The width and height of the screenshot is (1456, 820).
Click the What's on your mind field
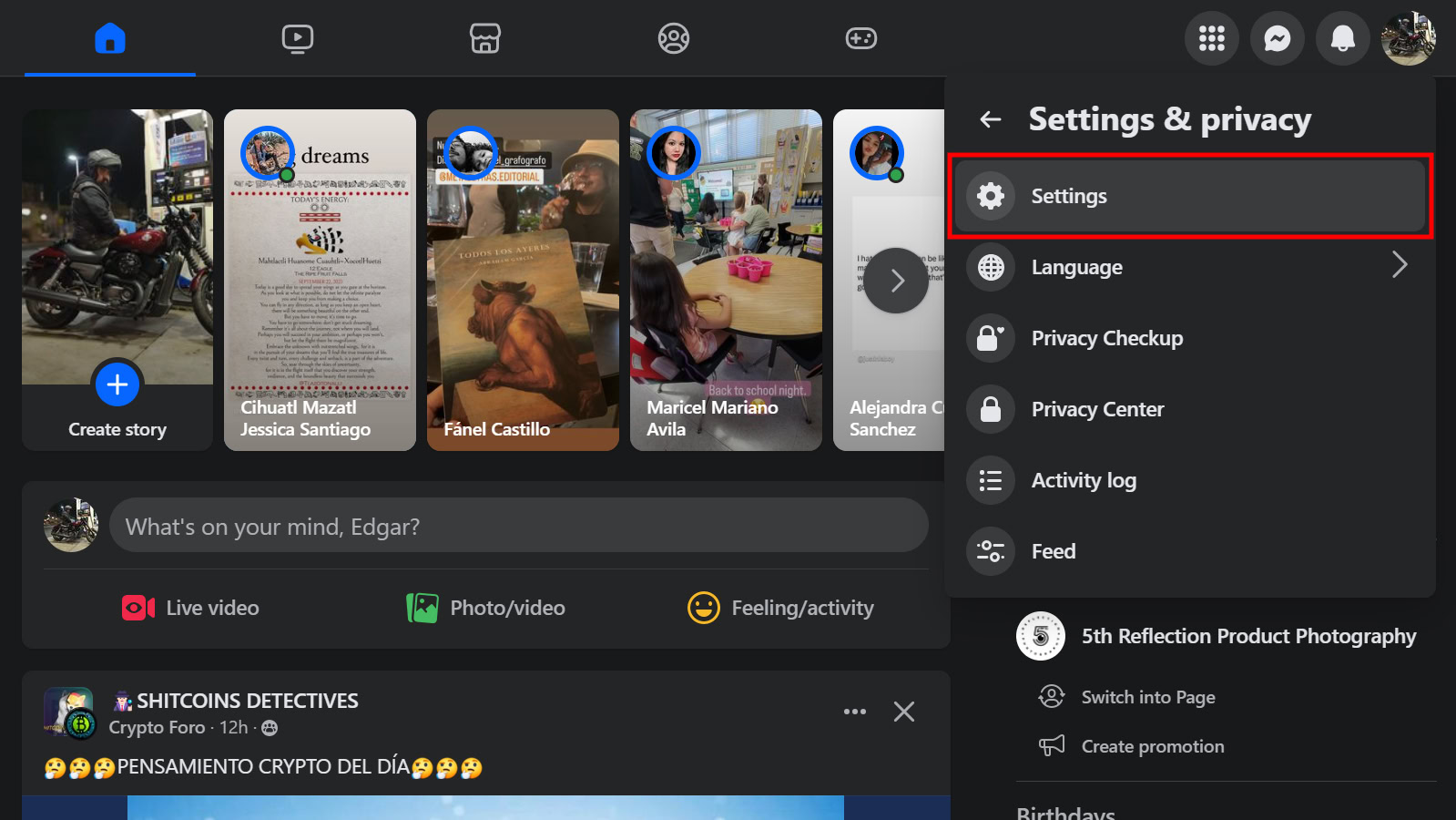[519, 525]
